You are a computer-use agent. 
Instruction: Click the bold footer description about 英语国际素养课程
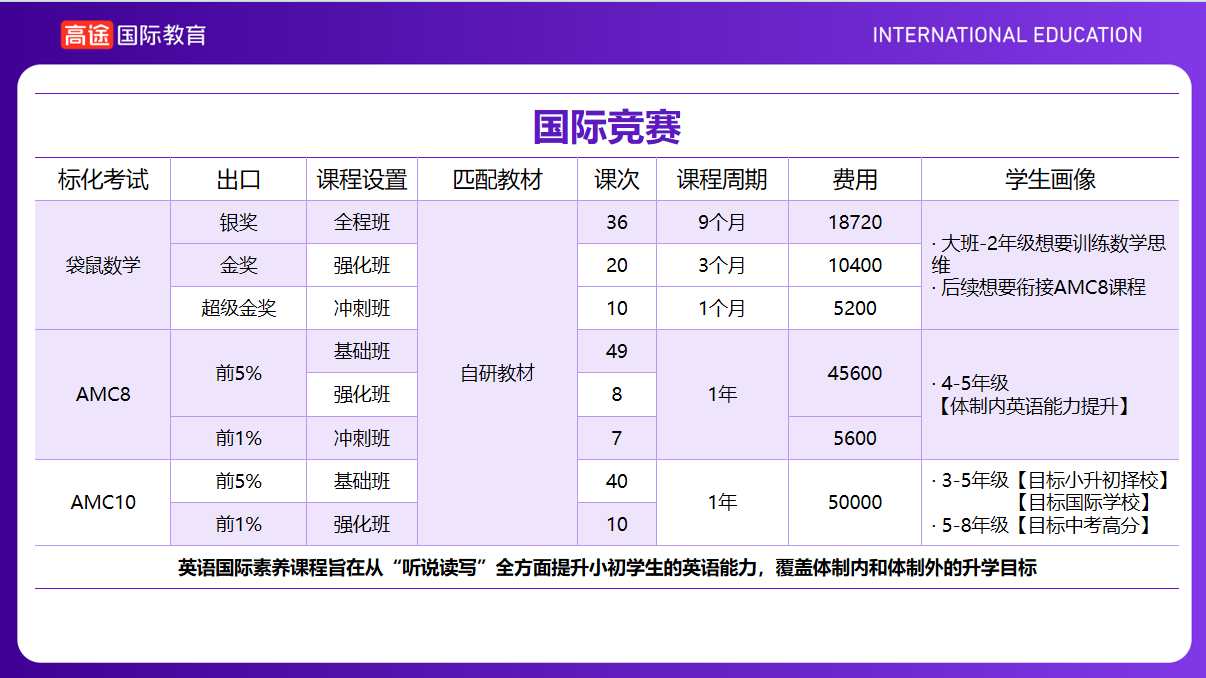pos(606,568)
